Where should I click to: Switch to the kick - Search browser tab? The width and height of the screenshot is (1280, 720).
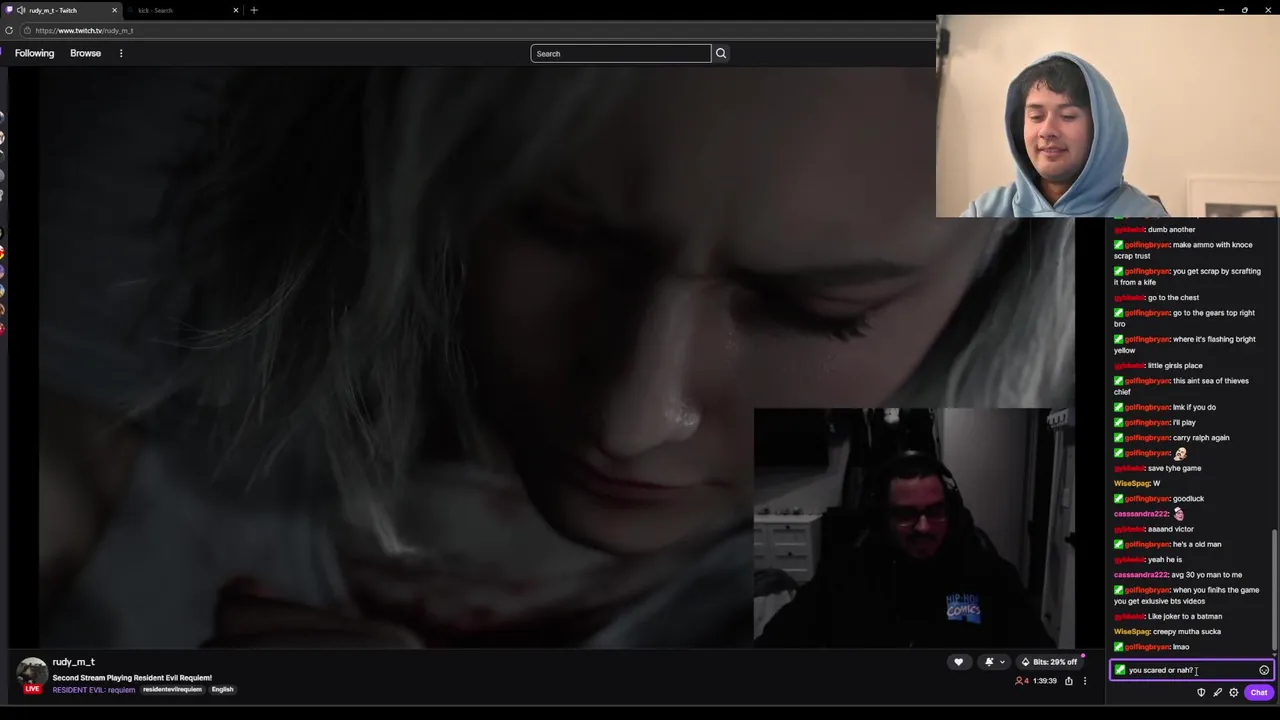[185, 10]
